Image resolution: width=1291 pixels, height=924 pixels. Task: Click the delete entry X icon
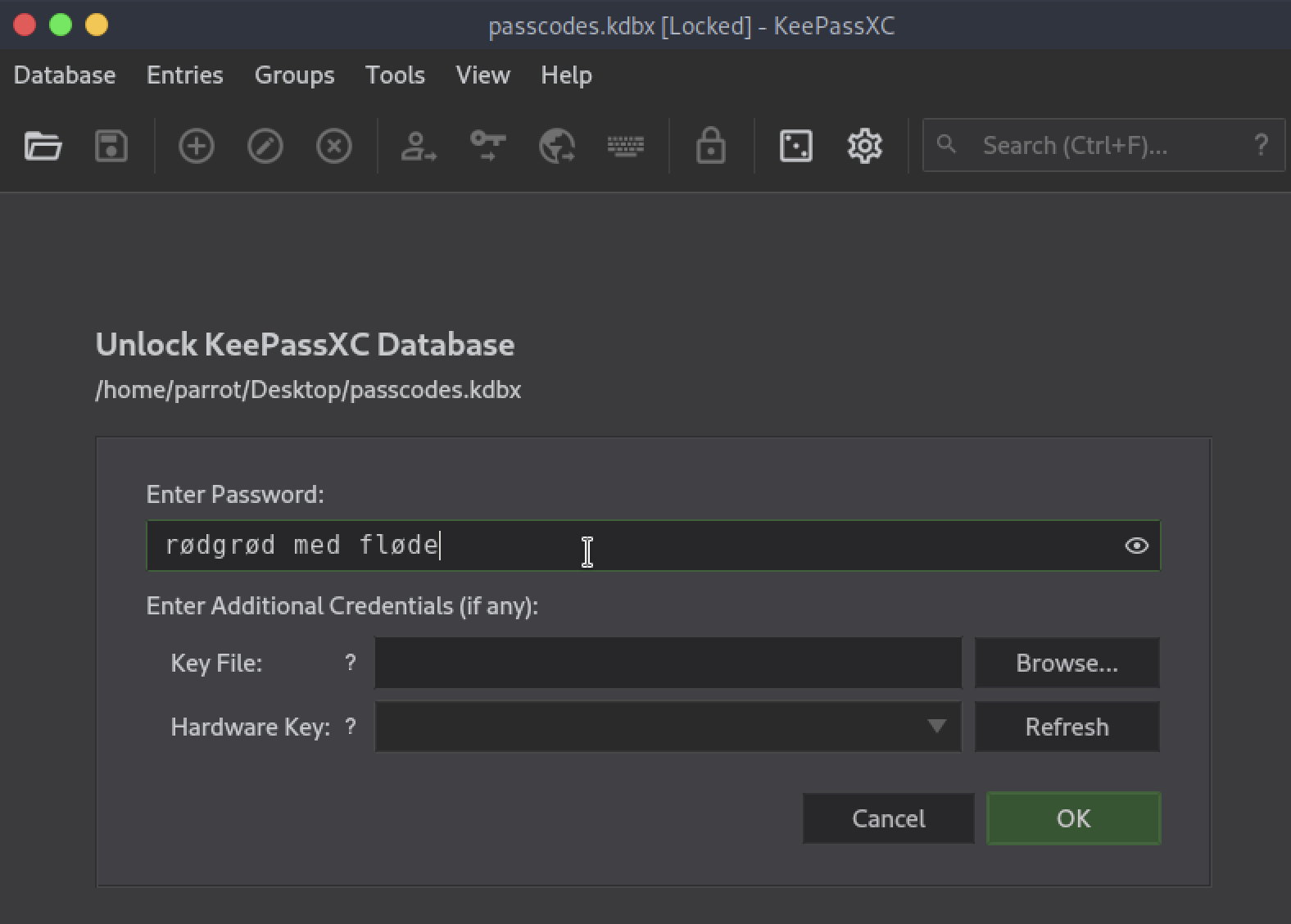[334, 147]
